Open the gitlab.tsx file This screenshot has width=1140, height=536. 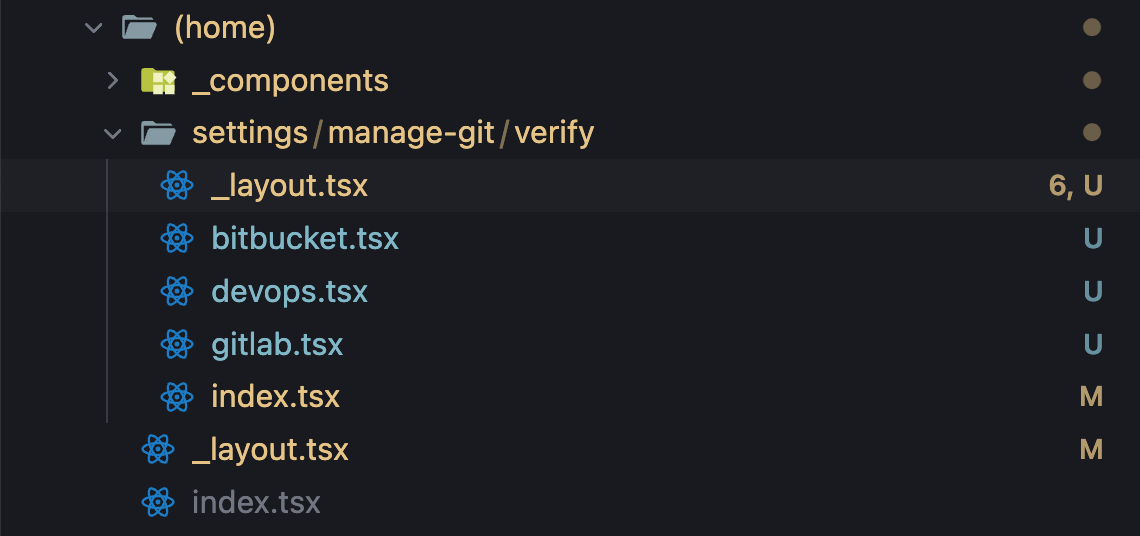(x=277, y=345)
